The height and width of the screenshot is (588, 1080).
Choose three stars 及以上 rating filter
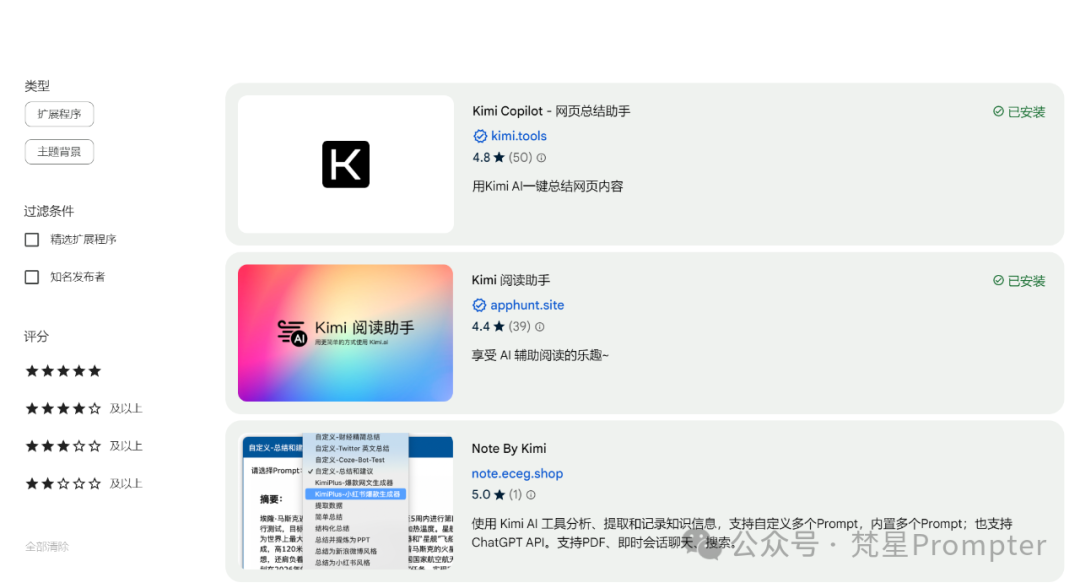coord(63,446)
